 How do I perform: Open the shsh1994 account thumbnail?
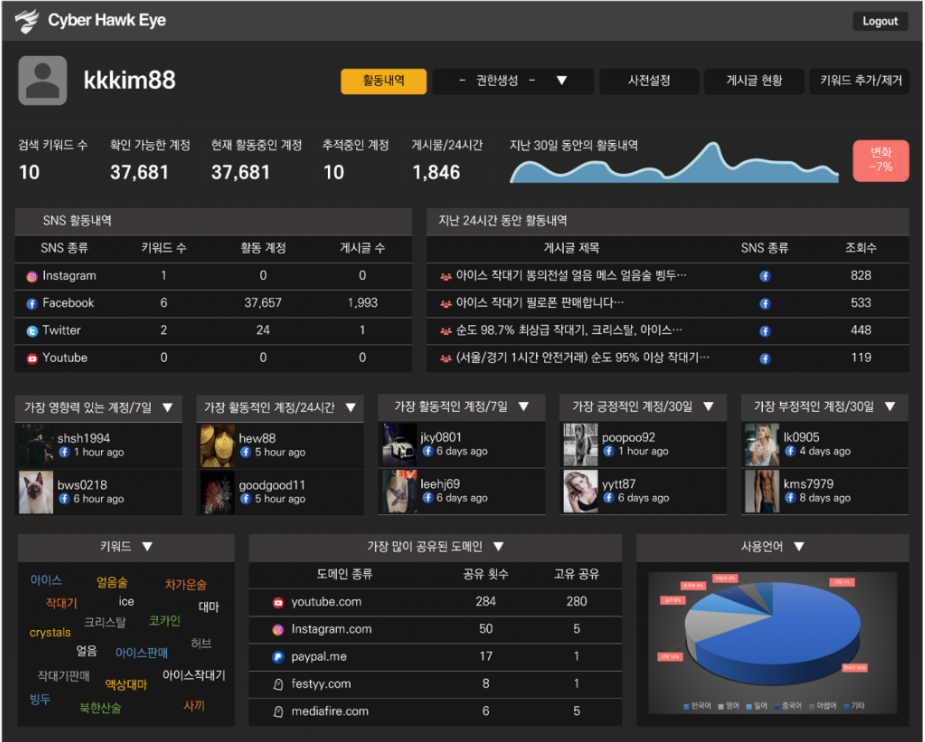pos(36,444)
